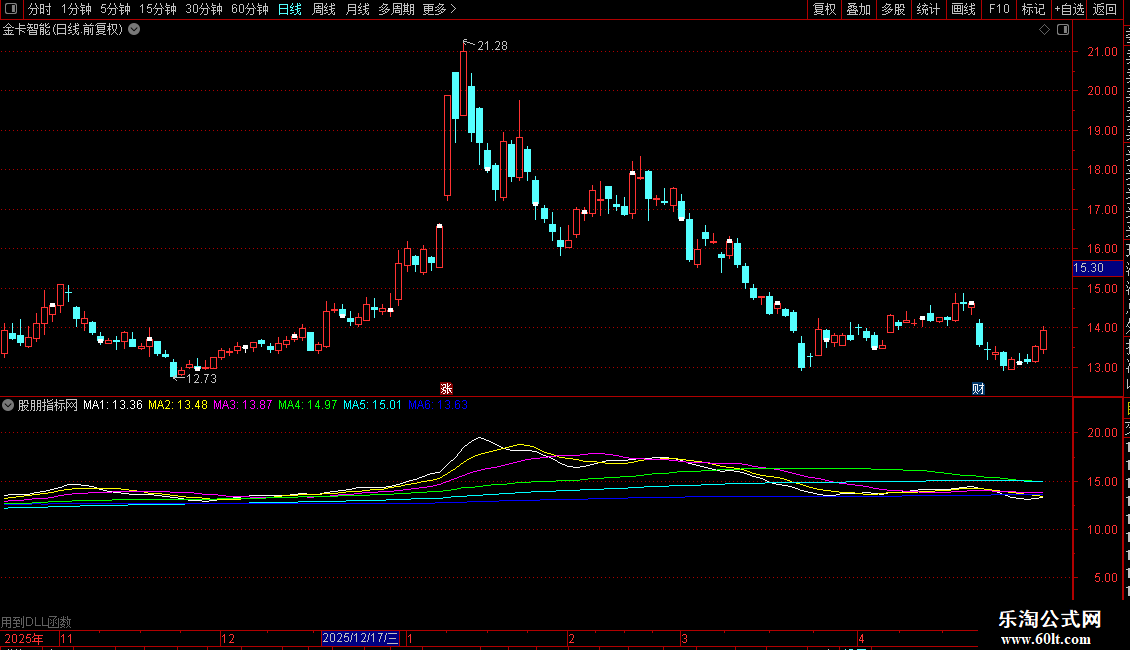Expand the 更多 periods menu
This screenshot has height=650, width=1130.
click(x=439, y=9)
